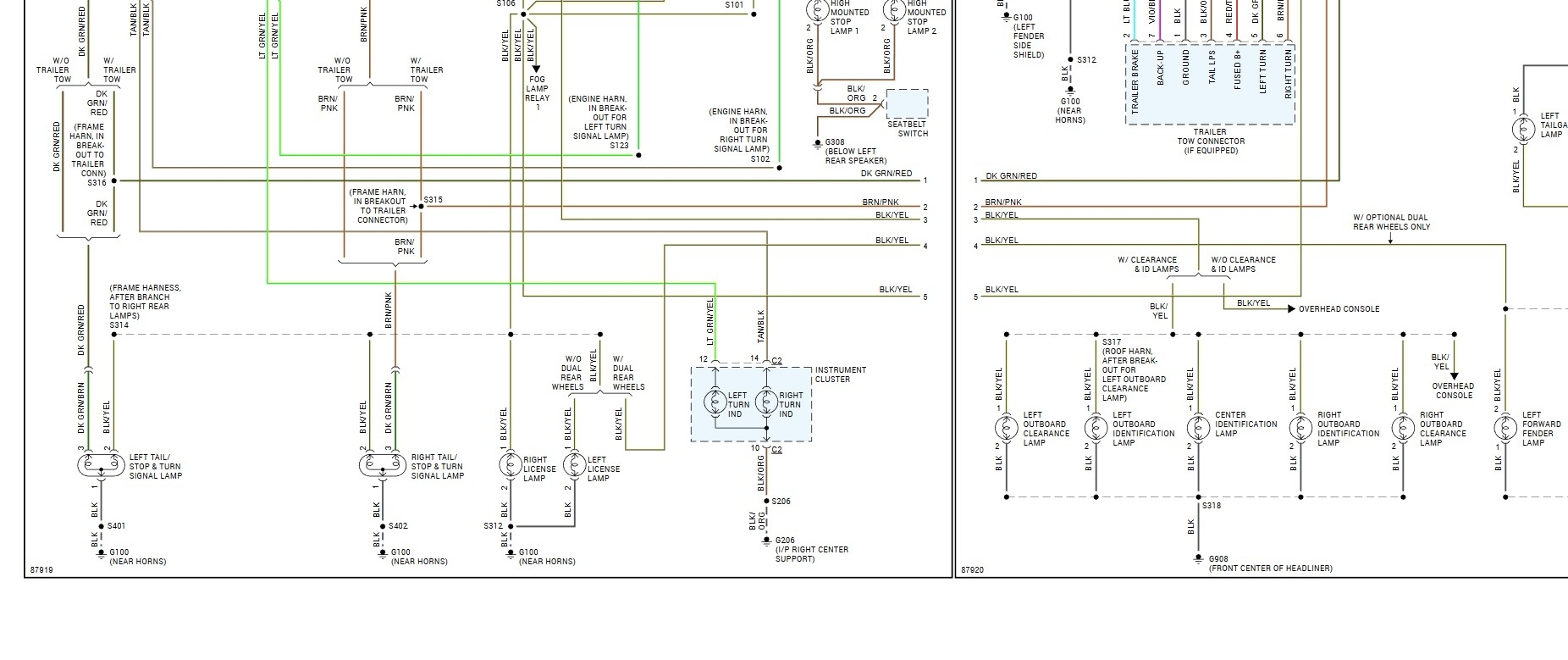Click the Left Tail/Stop & Turn Signal Lamp symbol

pos(100,466)
